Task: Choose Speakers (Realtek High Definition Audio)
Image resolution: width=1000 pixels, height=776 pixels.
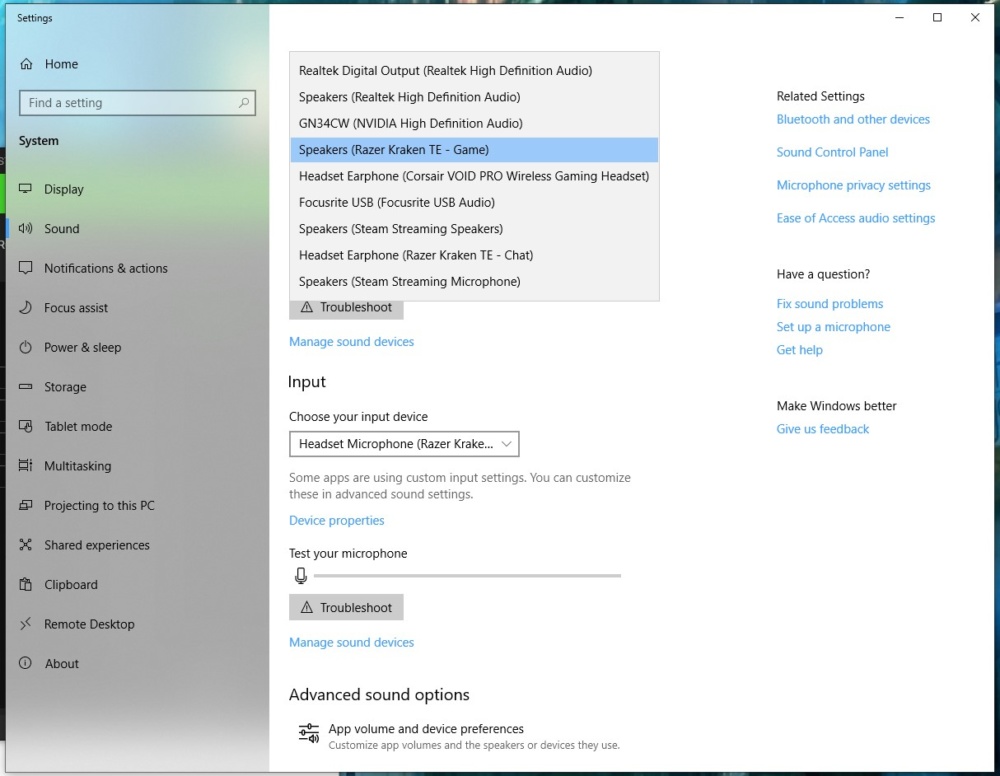Action: coord(474,97)
